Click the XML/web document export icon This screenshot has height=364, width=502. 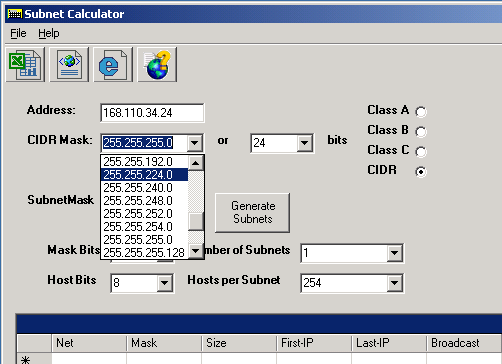click(69, 65)
